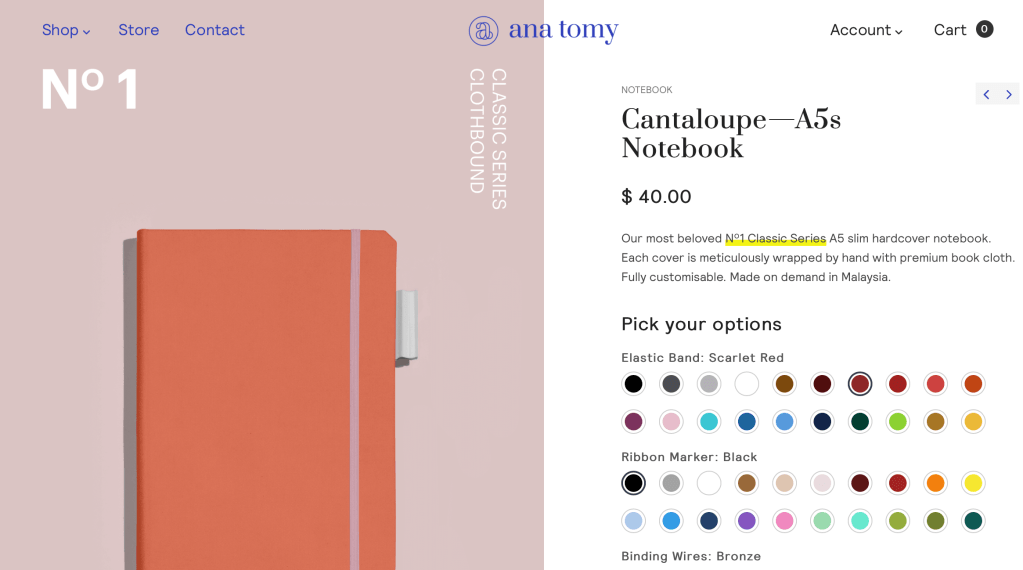Open the cart item count badge
The width and height of the screenshot is (1023, 570).
[985, 29]
